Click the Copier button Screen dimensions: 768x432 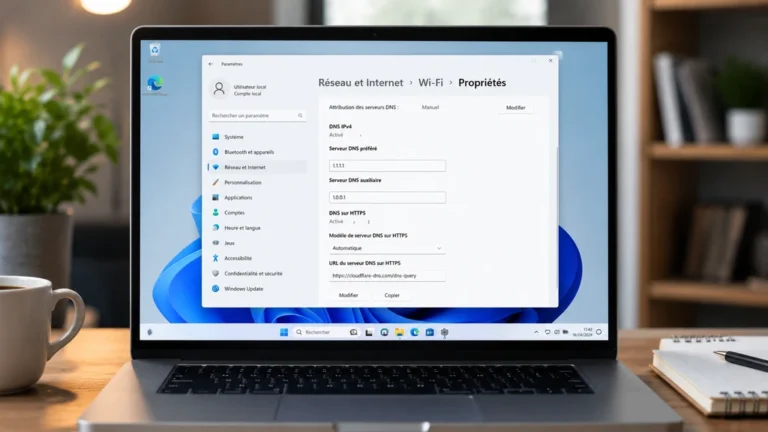click(392, 295)
